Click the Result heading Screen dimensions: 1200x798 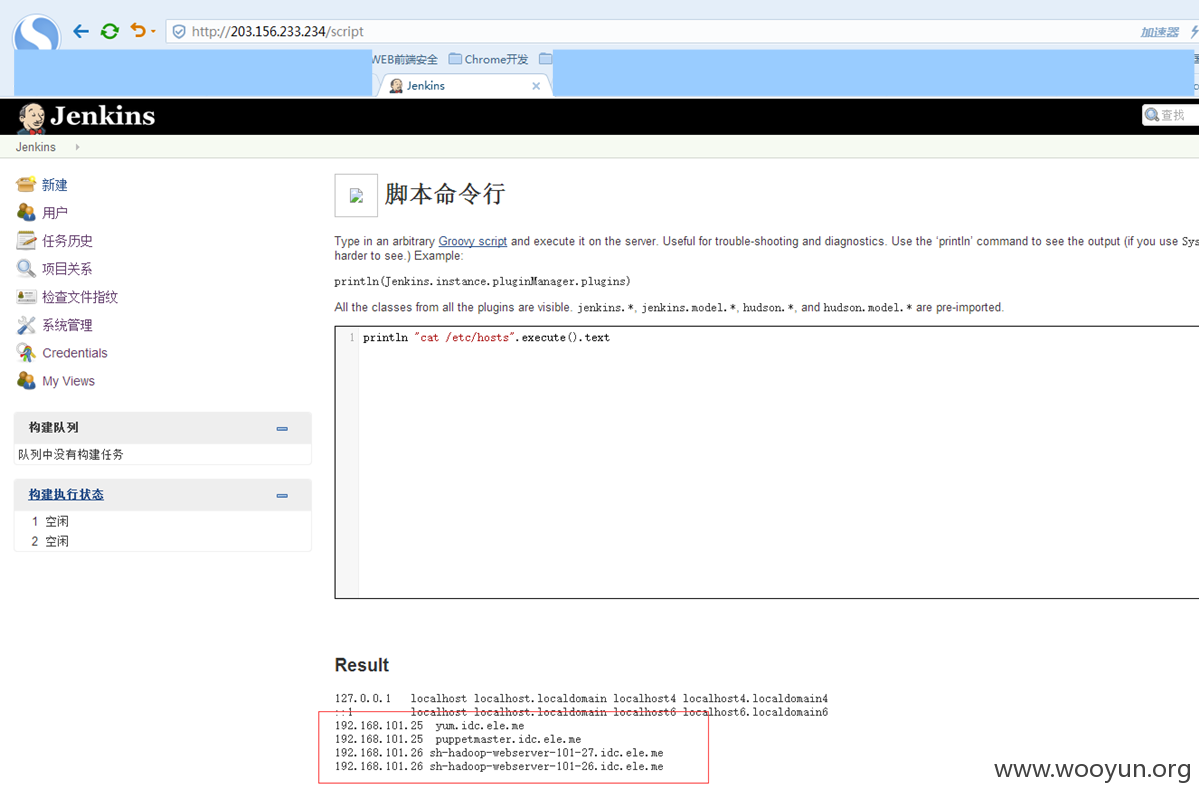362,665
